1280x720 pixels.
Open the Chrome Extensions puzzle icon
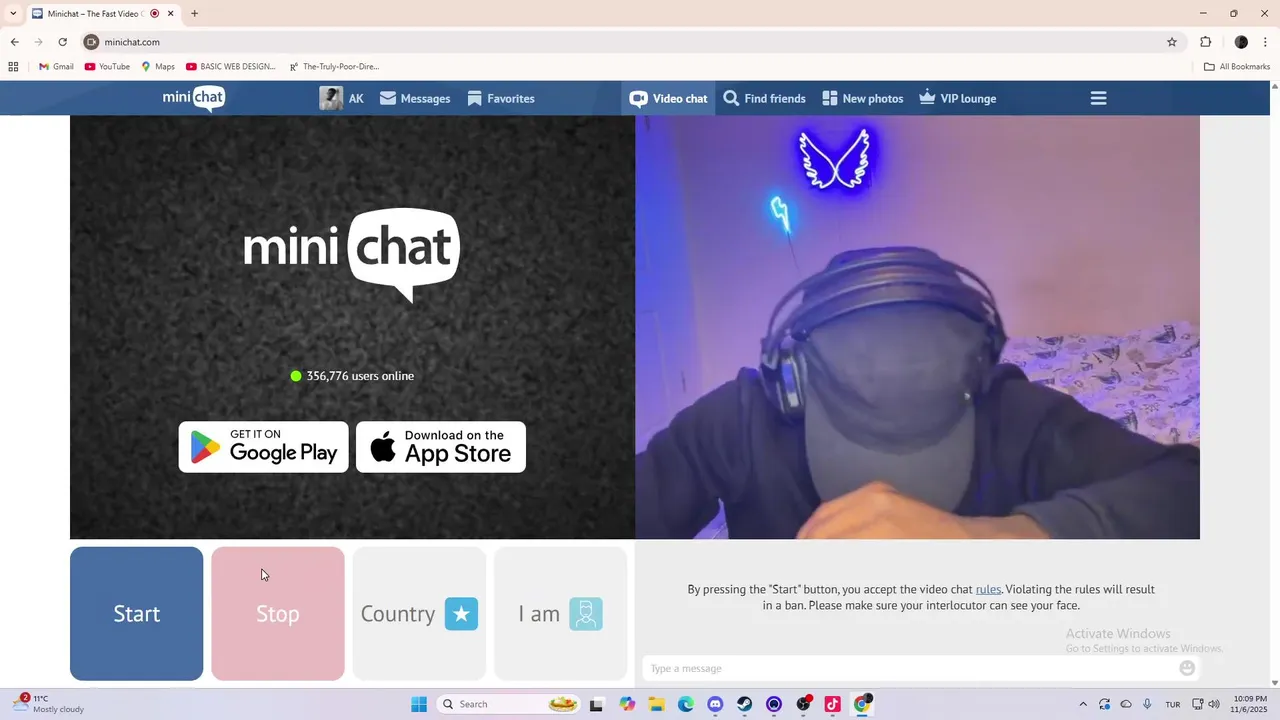[1205, 42]
